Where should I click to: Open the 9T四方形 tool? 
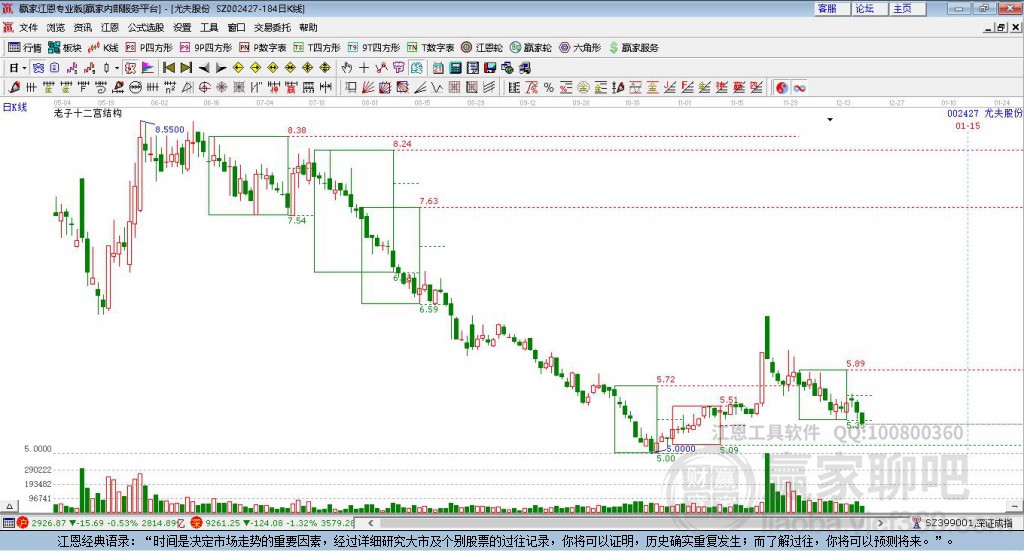point(374,48)
